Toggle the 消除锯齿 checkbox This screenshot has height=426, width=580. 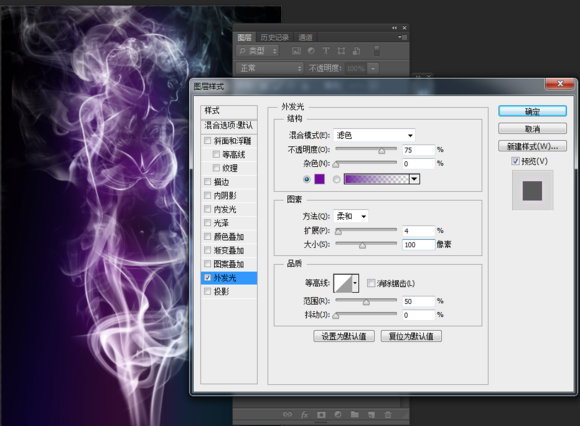[x=371, y=283]
